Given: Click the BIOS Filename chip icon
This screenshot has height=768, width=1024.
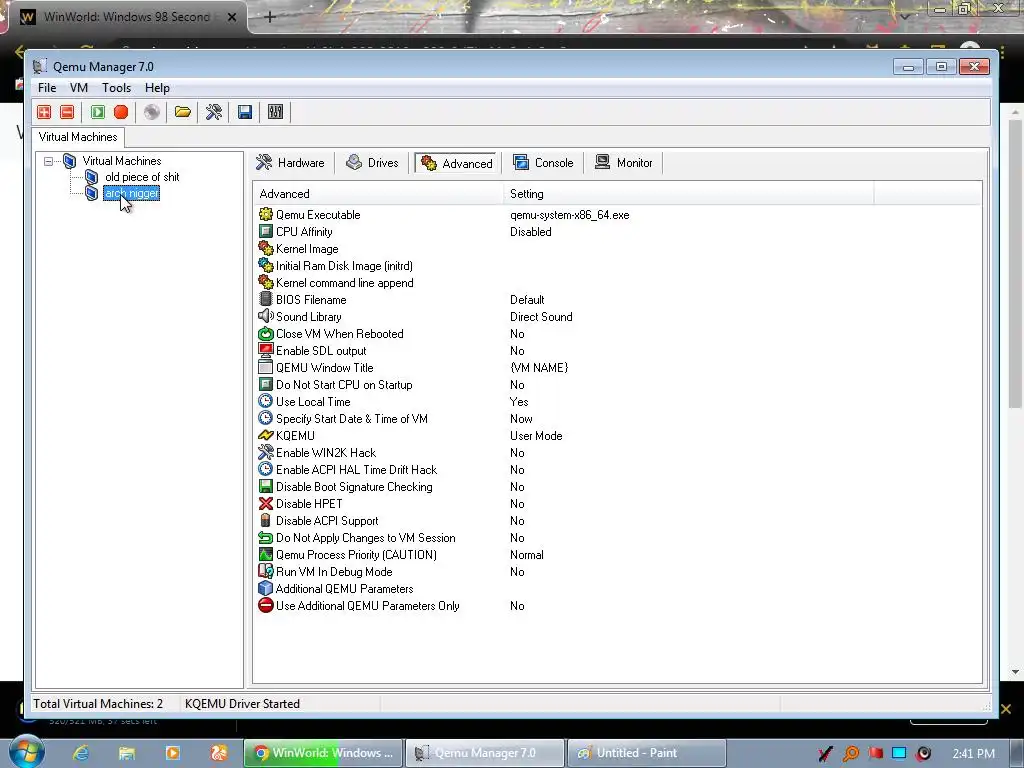Looking at the screenshot, I should point(265,299).
